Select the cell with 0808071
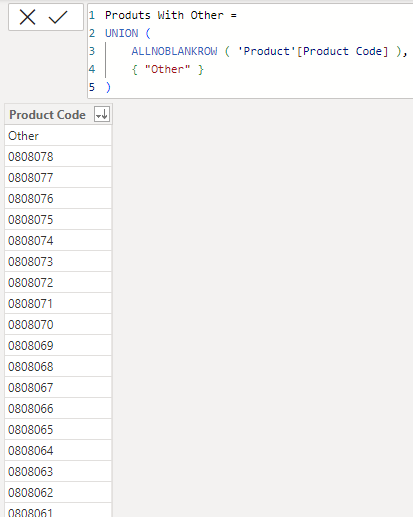This screenshot has width=413, height=517. 58,304
